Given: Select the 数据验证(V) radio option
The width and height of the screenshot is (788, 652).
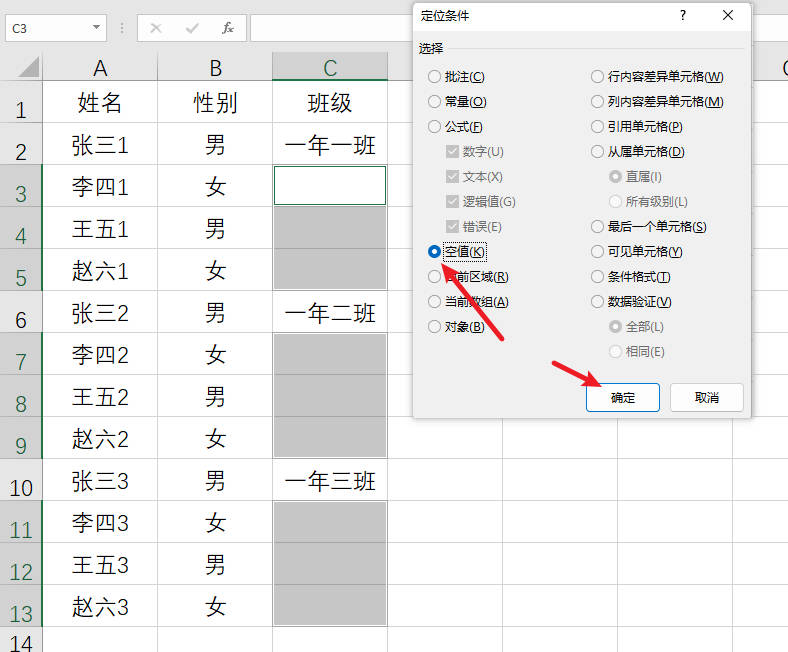Looking at the screenshot, I should 598,302.
